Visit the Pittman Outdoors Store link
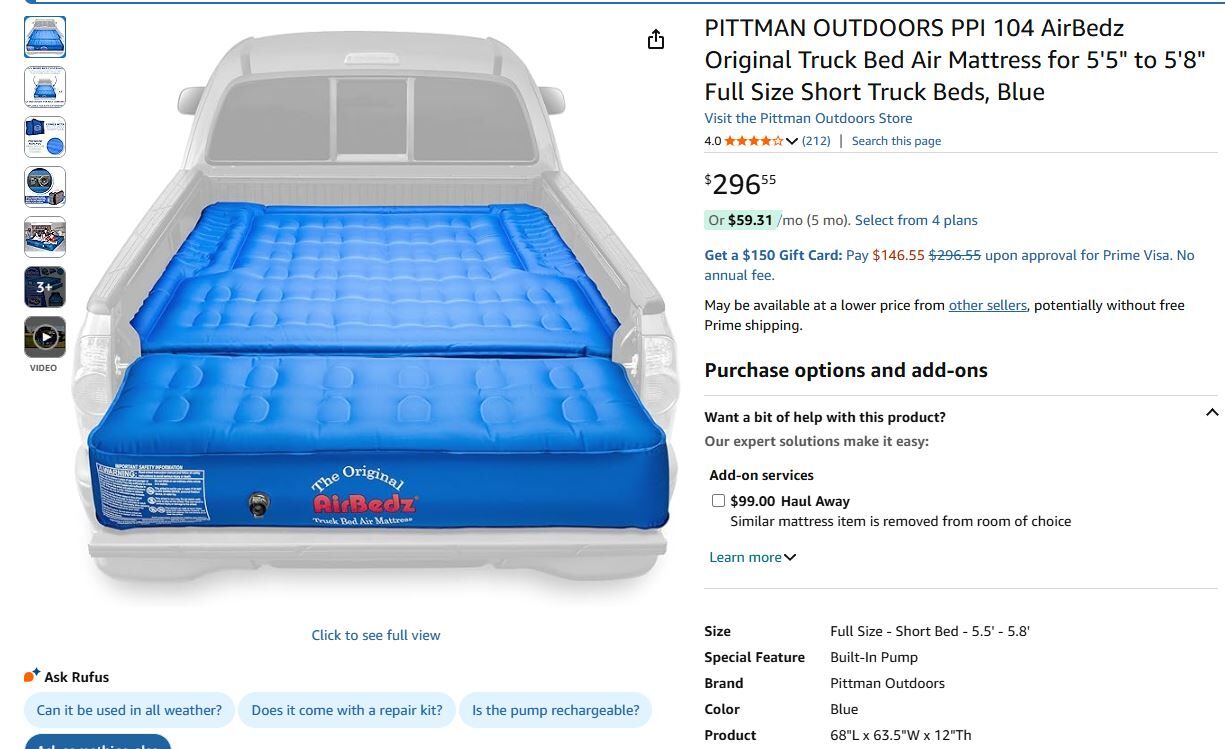The height and width of the screenshot is (749, 1225). point(808,118)
